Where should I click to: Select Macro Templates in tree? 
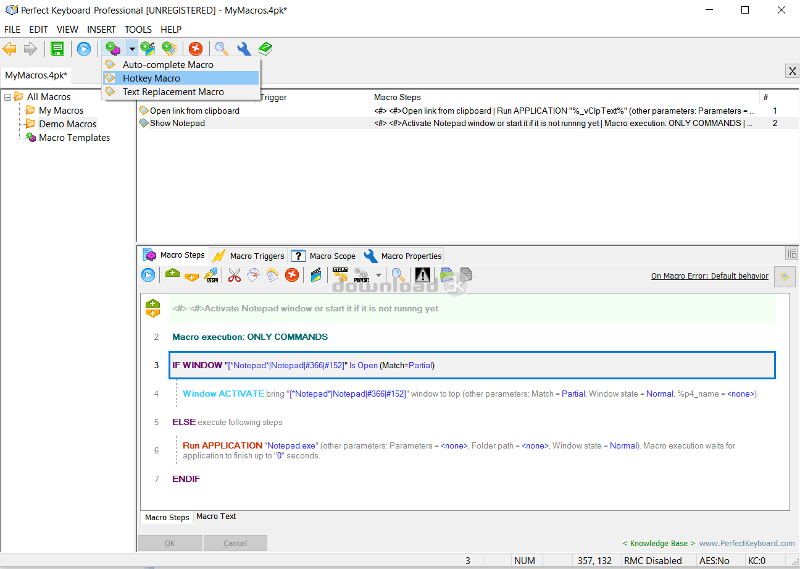(74, 138)
